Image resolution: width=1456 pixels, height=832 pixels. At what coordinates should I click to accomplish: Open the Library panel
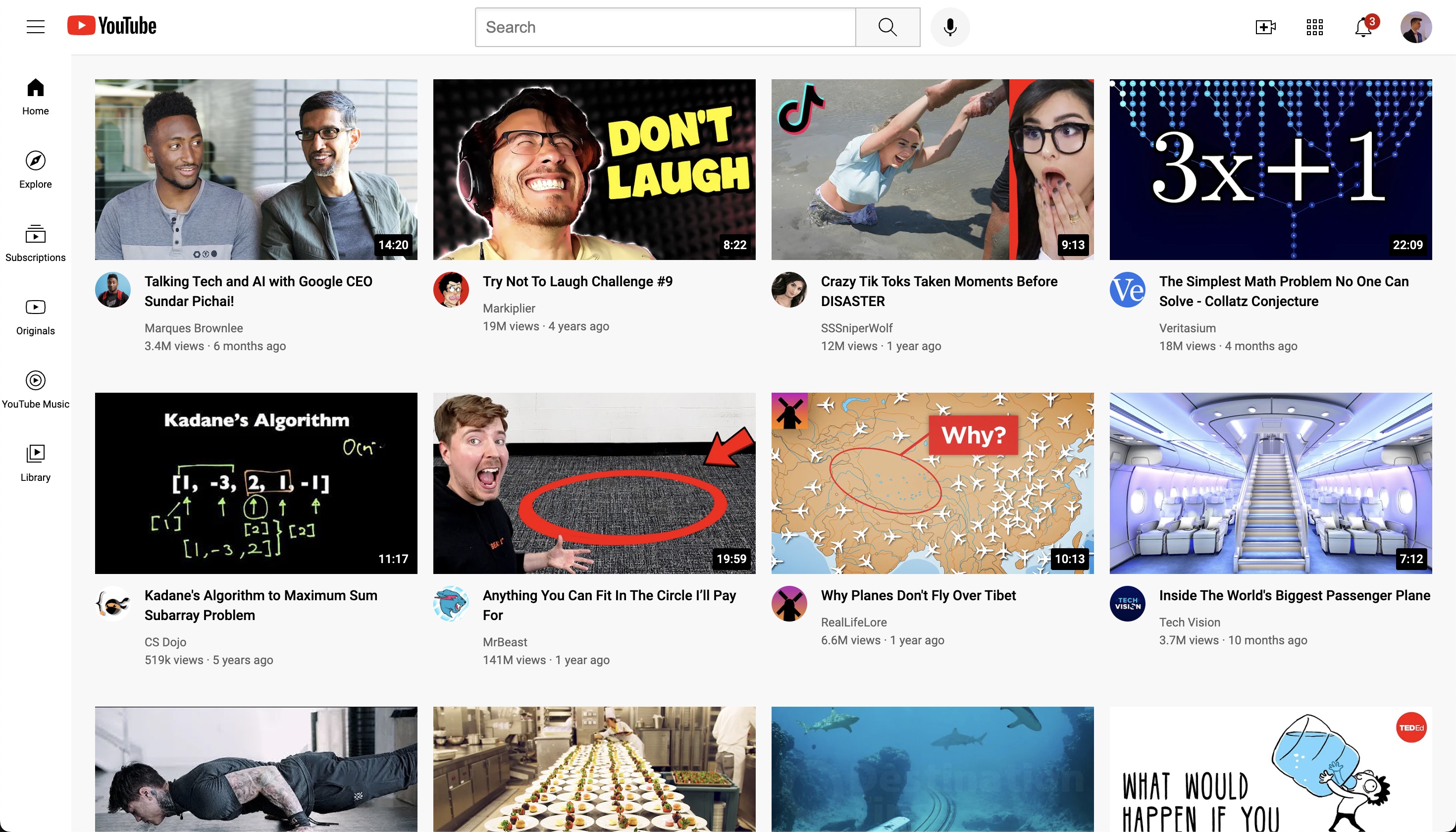pos(35,461)
